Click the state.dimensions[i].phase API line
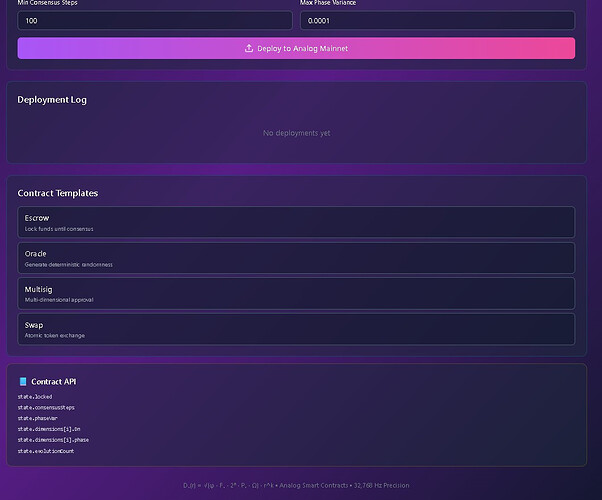The height and width of the screenshot is (500, 602). (53, 440)
